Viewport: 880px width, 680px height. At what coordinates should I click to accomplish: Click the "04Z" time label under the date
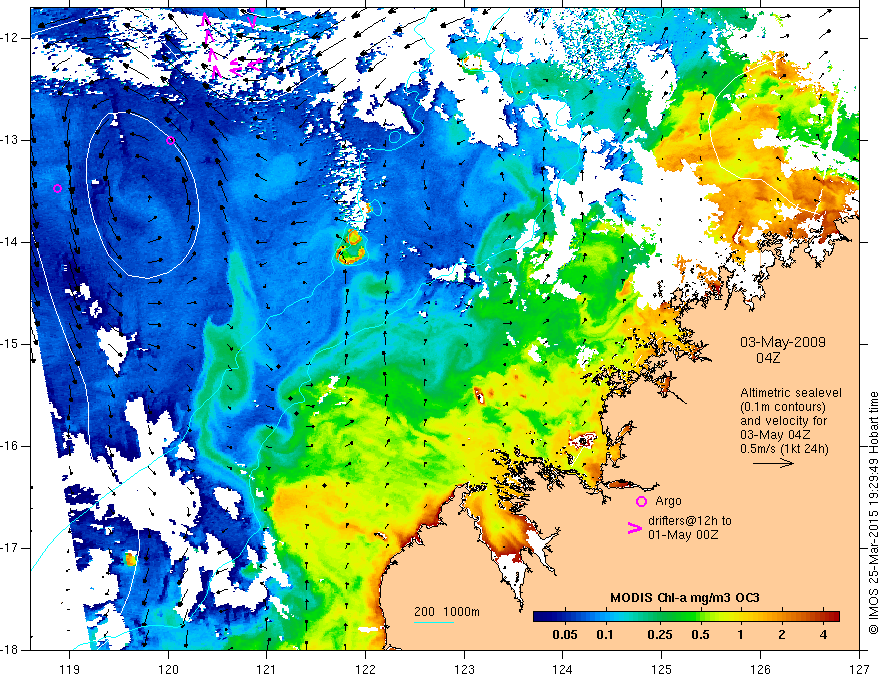768,358
